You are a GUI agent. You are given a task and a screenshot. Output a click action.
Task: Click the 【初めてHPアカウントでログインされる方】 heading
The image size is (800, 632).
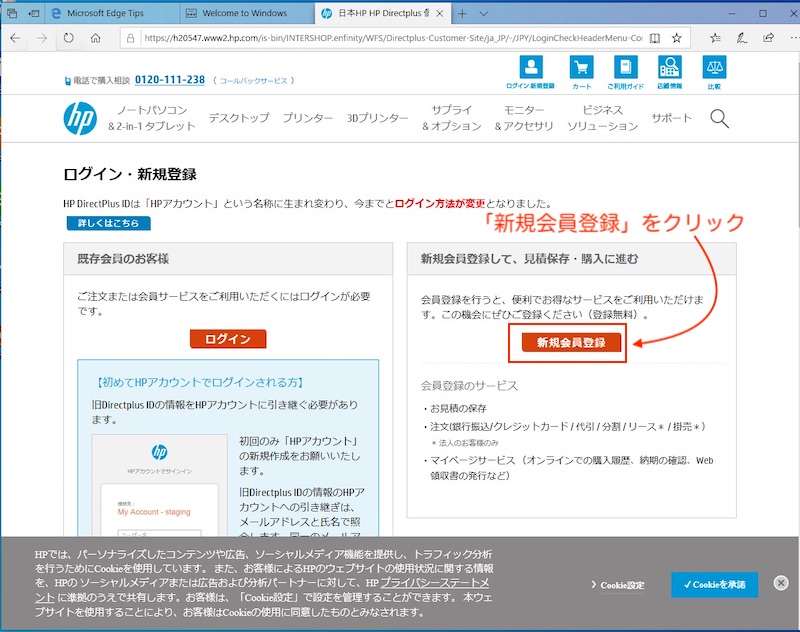(x=200, y=383)
